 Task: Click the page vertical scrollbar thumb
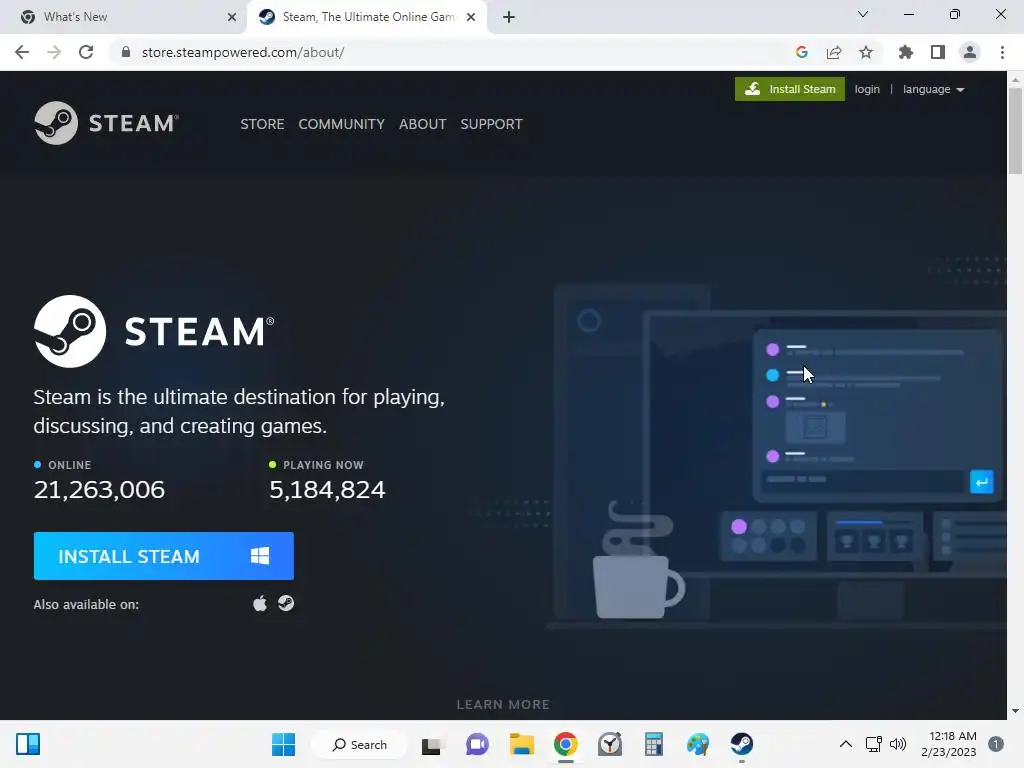[x=1015, y=131]
